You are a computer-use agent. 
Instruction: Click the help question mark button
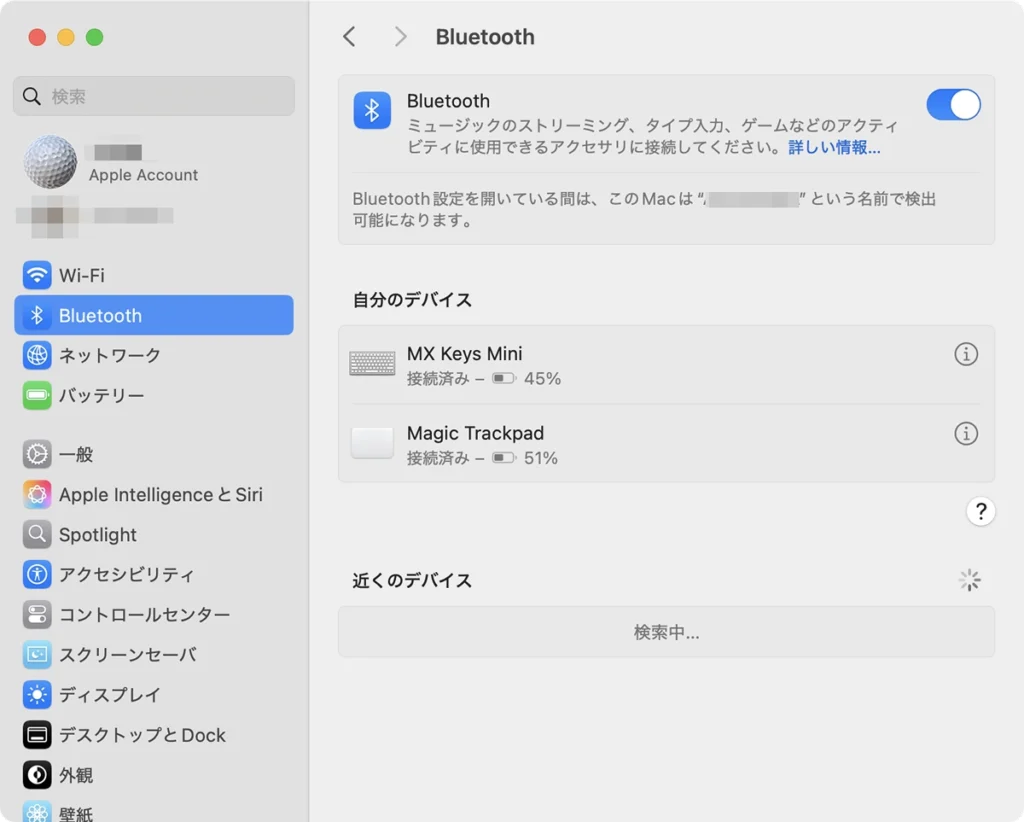980,511
